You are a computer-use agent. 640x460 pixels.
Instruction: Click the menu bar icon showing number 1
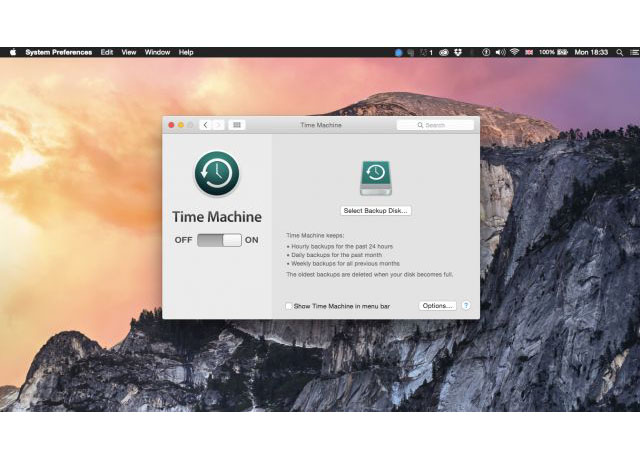tap(427, 52)
